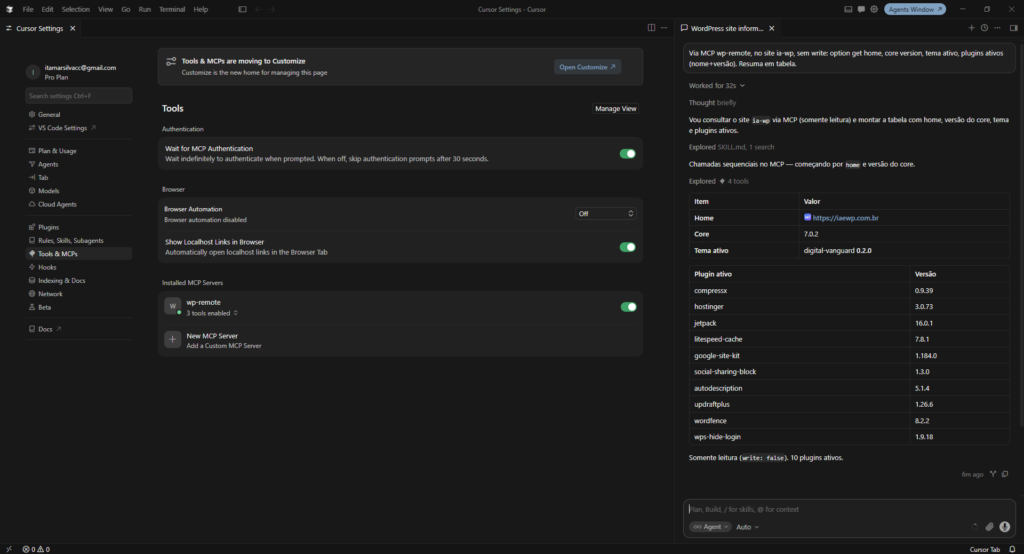Copy the chat response with copy icon
Screen dimensions: 1024x554
pos(1005,474)
